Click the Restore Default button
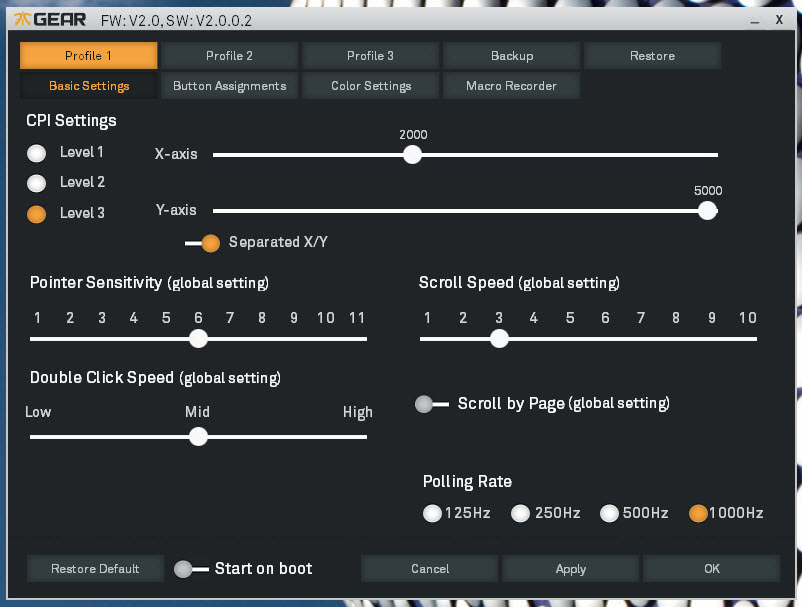The image size is (802, 607). [x=95, y=569]
